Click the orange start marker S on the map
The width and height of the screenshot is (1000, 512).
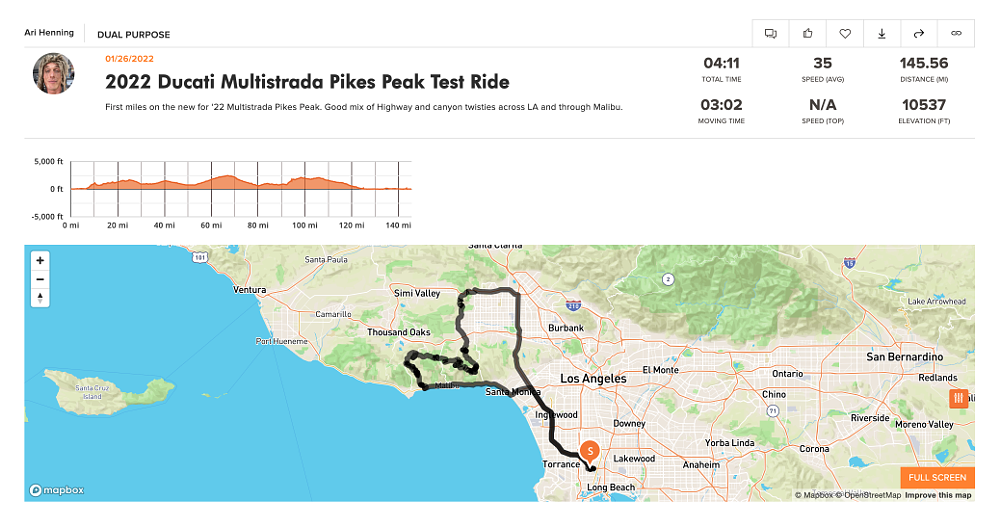click(x=589, y=451)
